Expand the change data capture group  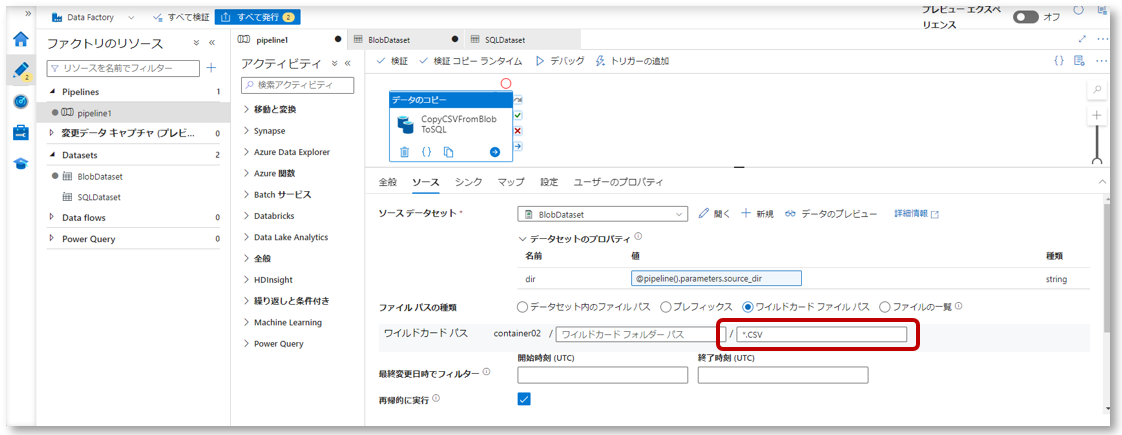tap(52, 133)
